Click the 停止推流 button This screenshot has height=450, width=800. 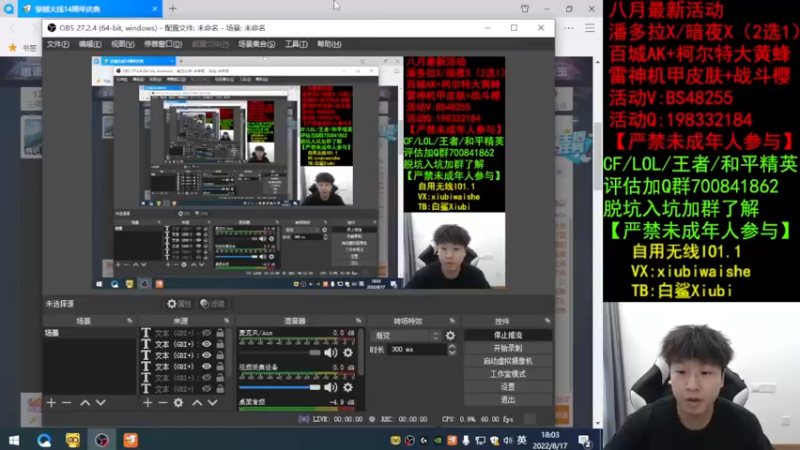tap(508, 335)
